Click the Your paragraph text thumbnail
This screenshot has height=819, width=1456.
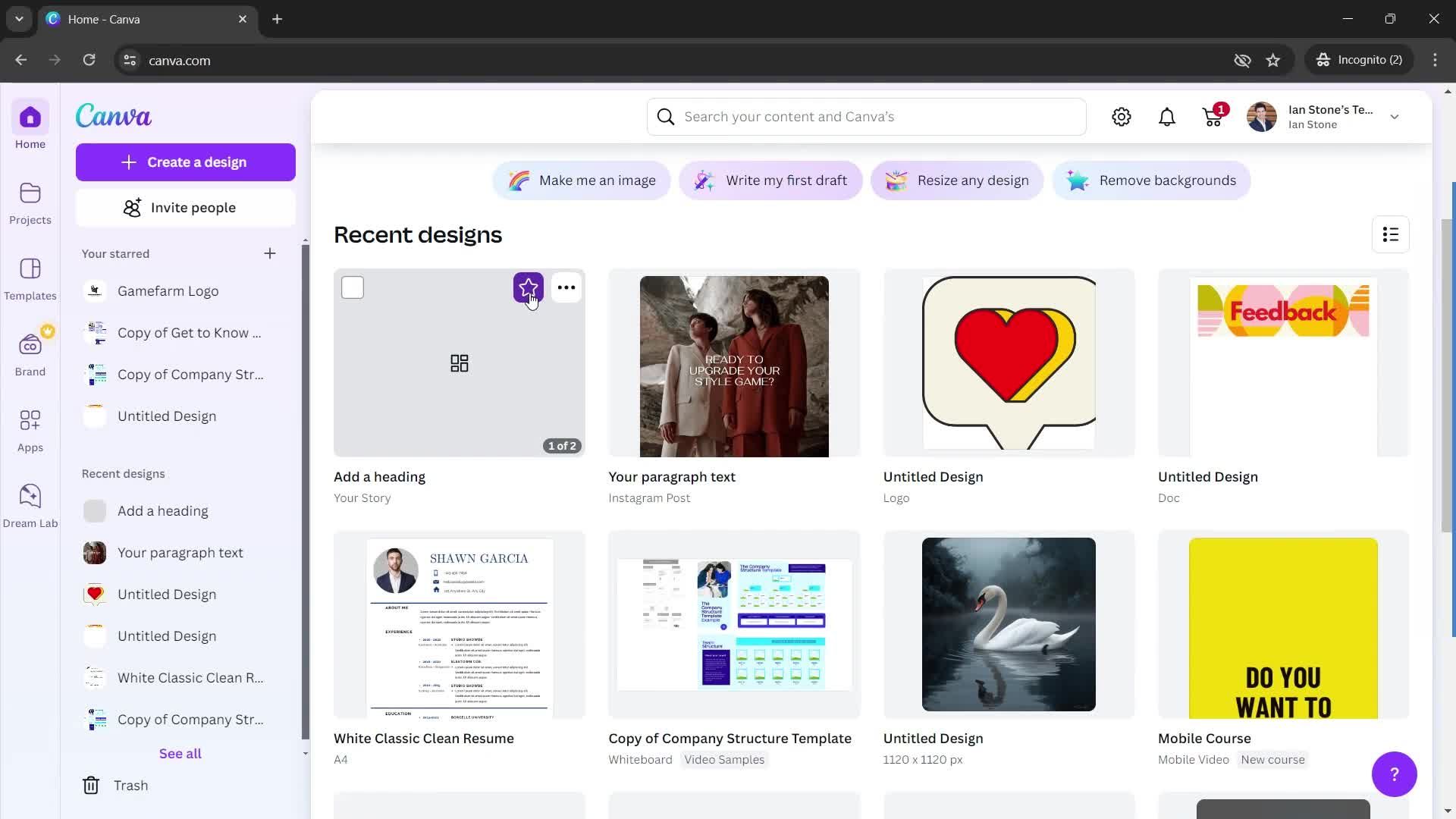(734, 365)
